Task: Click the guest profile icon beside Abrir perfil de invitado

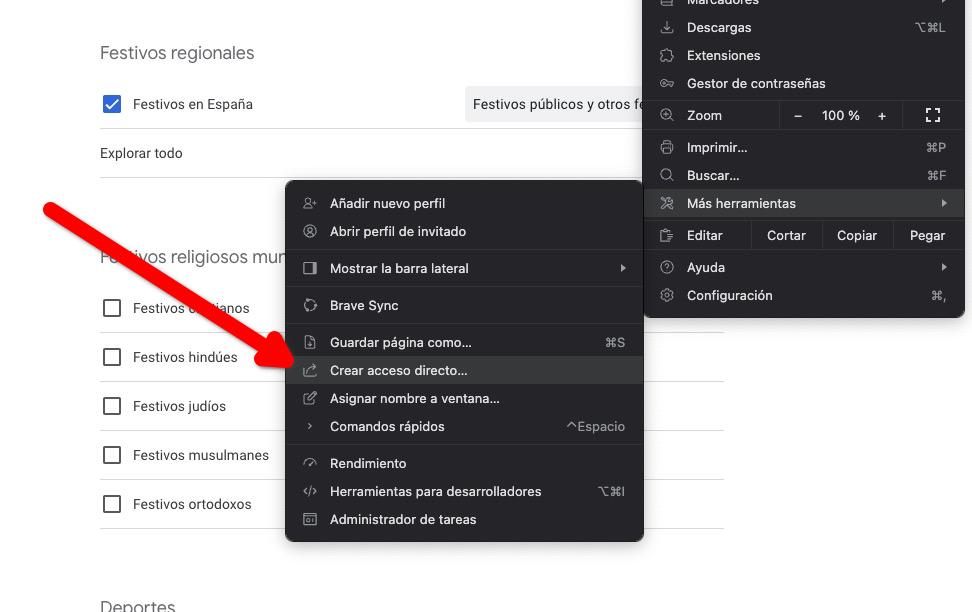Action: (x=310, y=231)
